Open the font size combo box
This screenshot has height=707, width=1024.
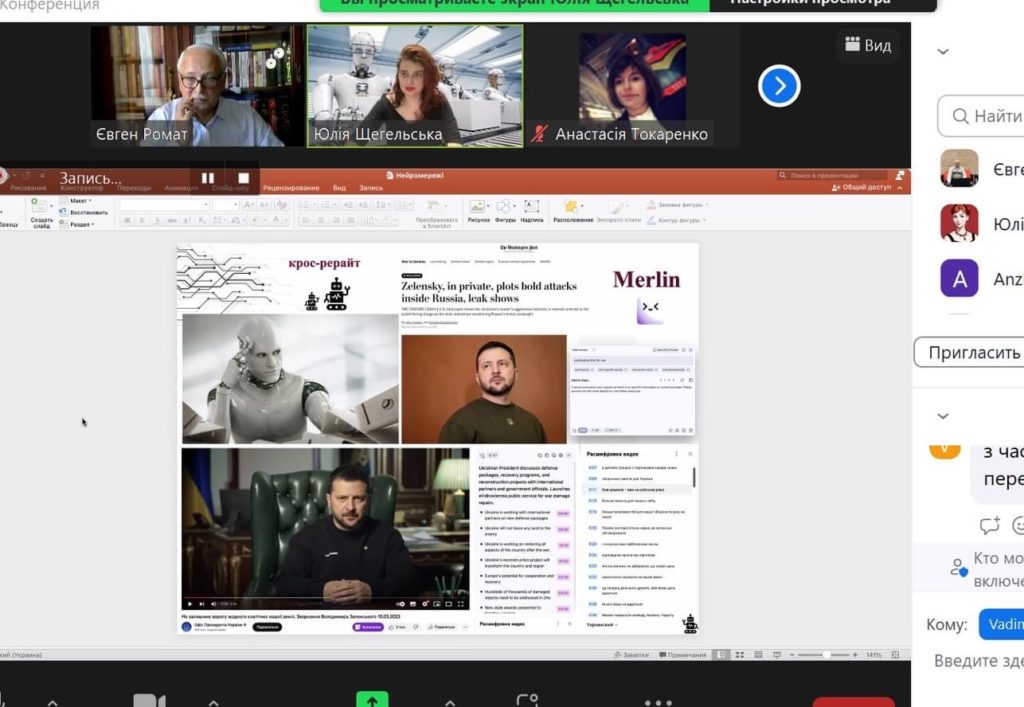tap(225, 204)
